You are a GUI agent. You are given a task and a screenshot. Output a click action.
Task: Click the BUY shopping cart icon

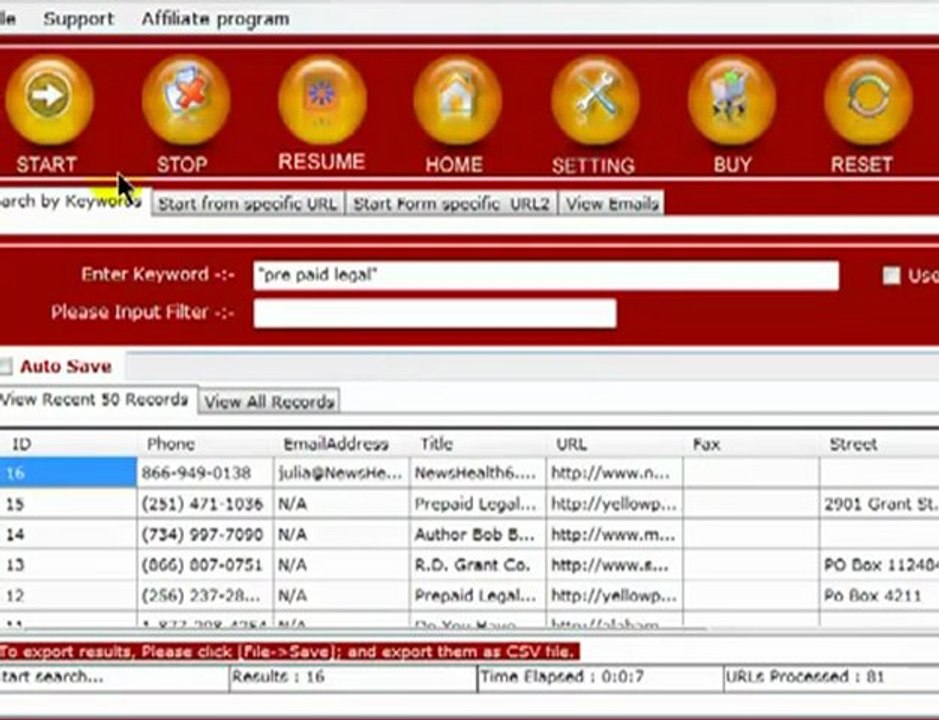[732, 99]
